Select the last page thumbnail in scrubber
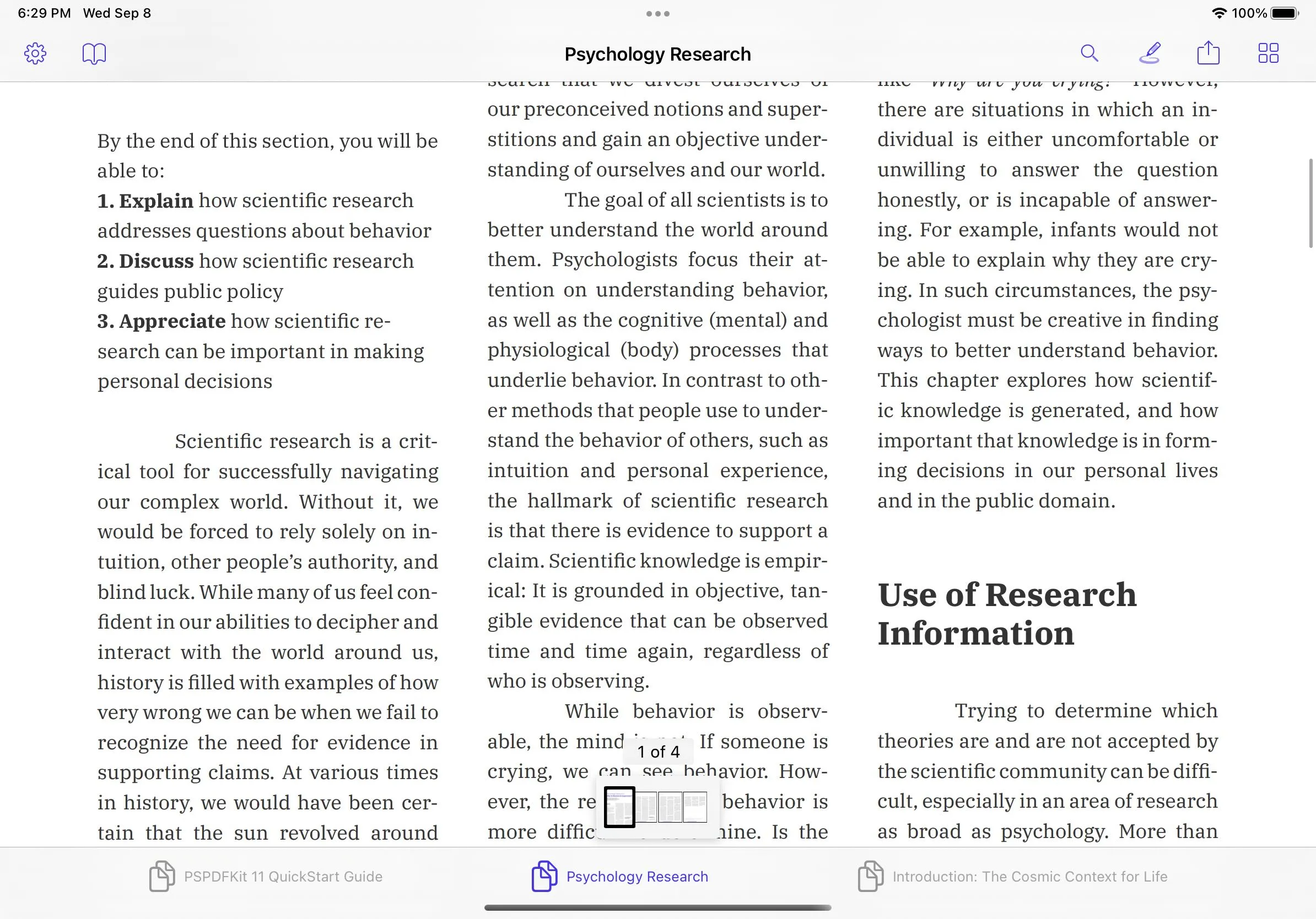 [695, 808]
